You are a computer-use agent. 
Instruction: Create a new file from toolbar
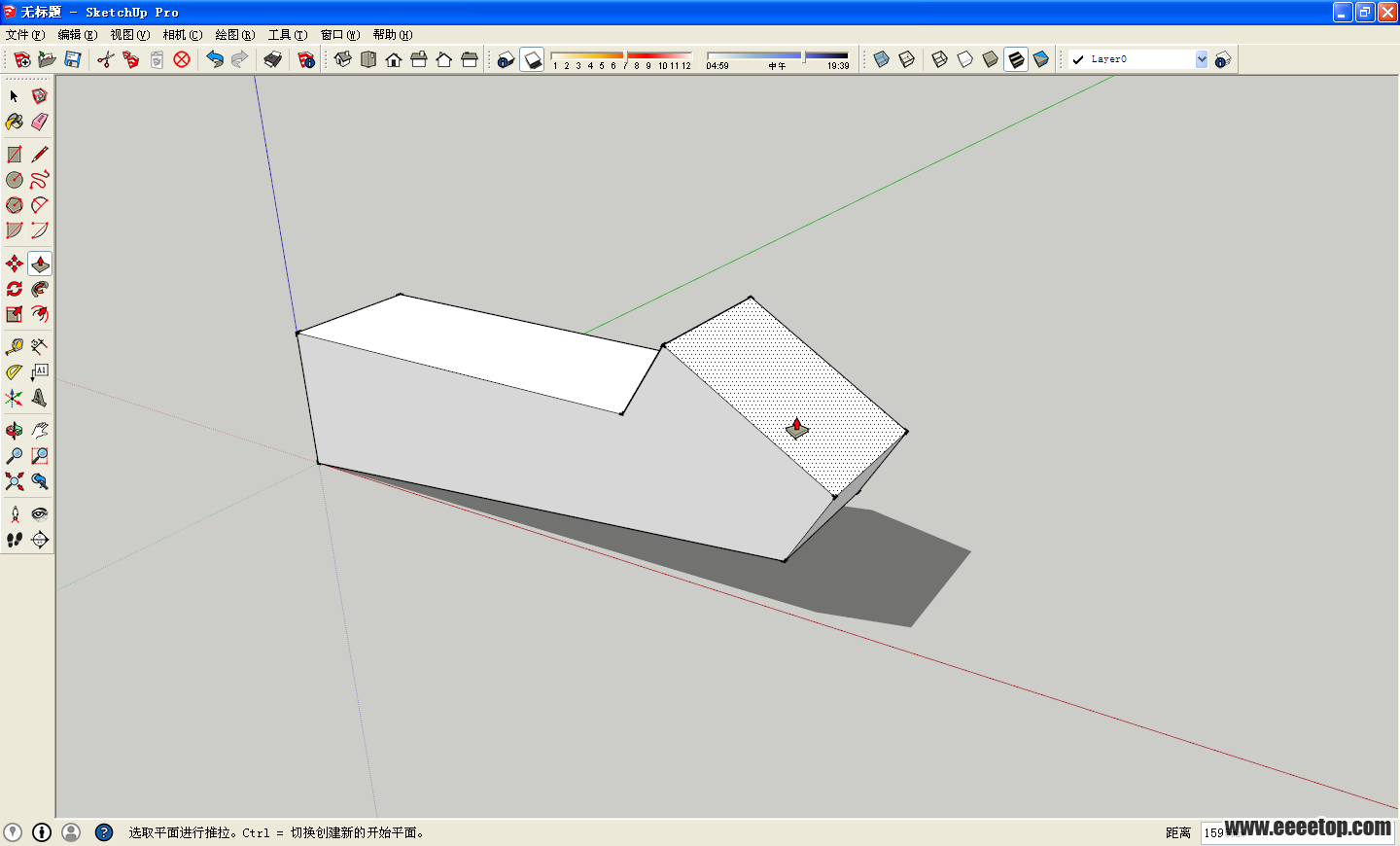pyautogui.click(x=22, y=59)
